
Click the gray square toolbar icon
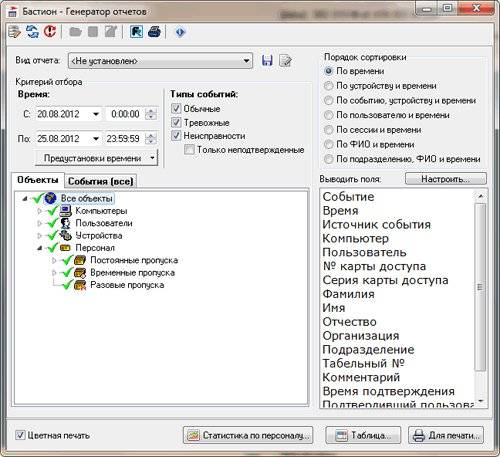click(x=93, y=32)
